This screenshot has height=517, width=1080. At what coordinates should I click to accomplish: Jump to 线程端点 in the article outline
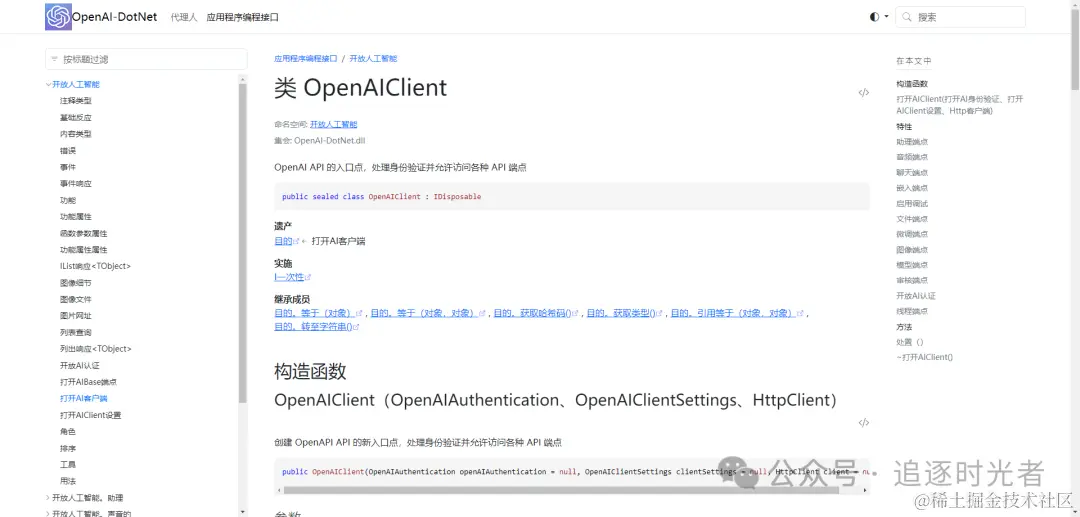tap(912, 311)
